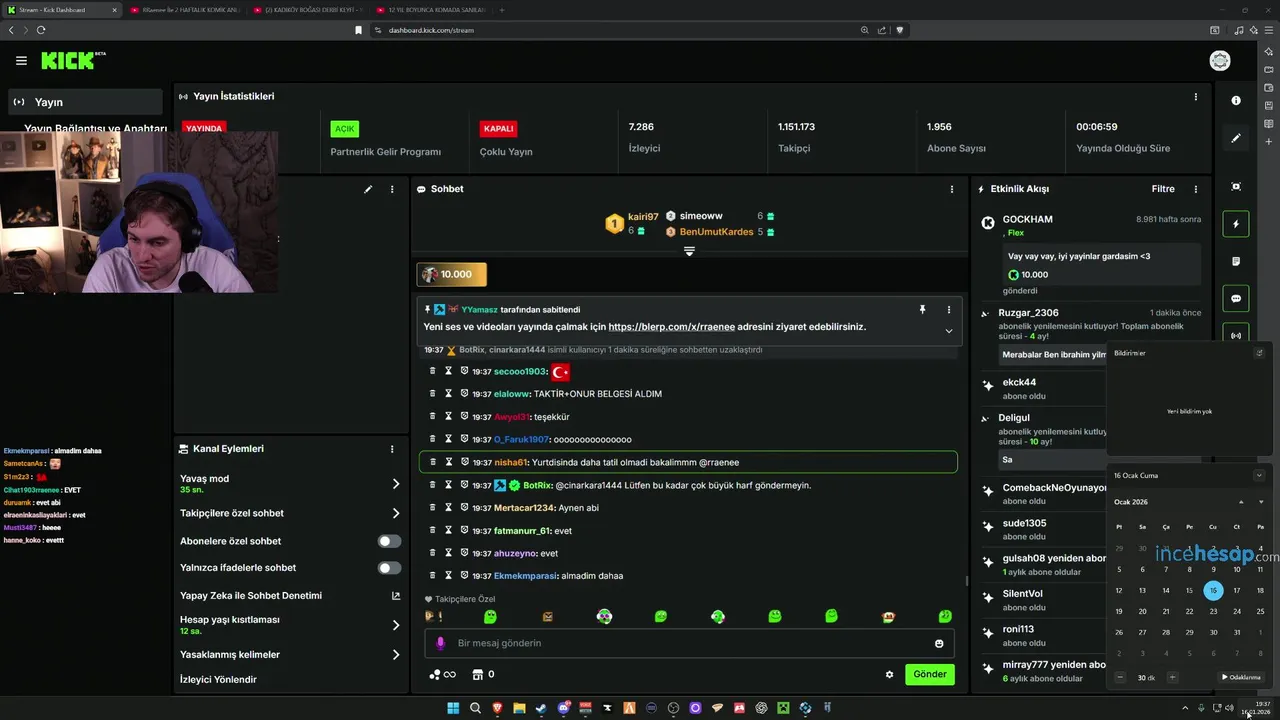1280x720 pixels.
Task: Open the hamburger navigation menu
Action: [x=21, y=61]
